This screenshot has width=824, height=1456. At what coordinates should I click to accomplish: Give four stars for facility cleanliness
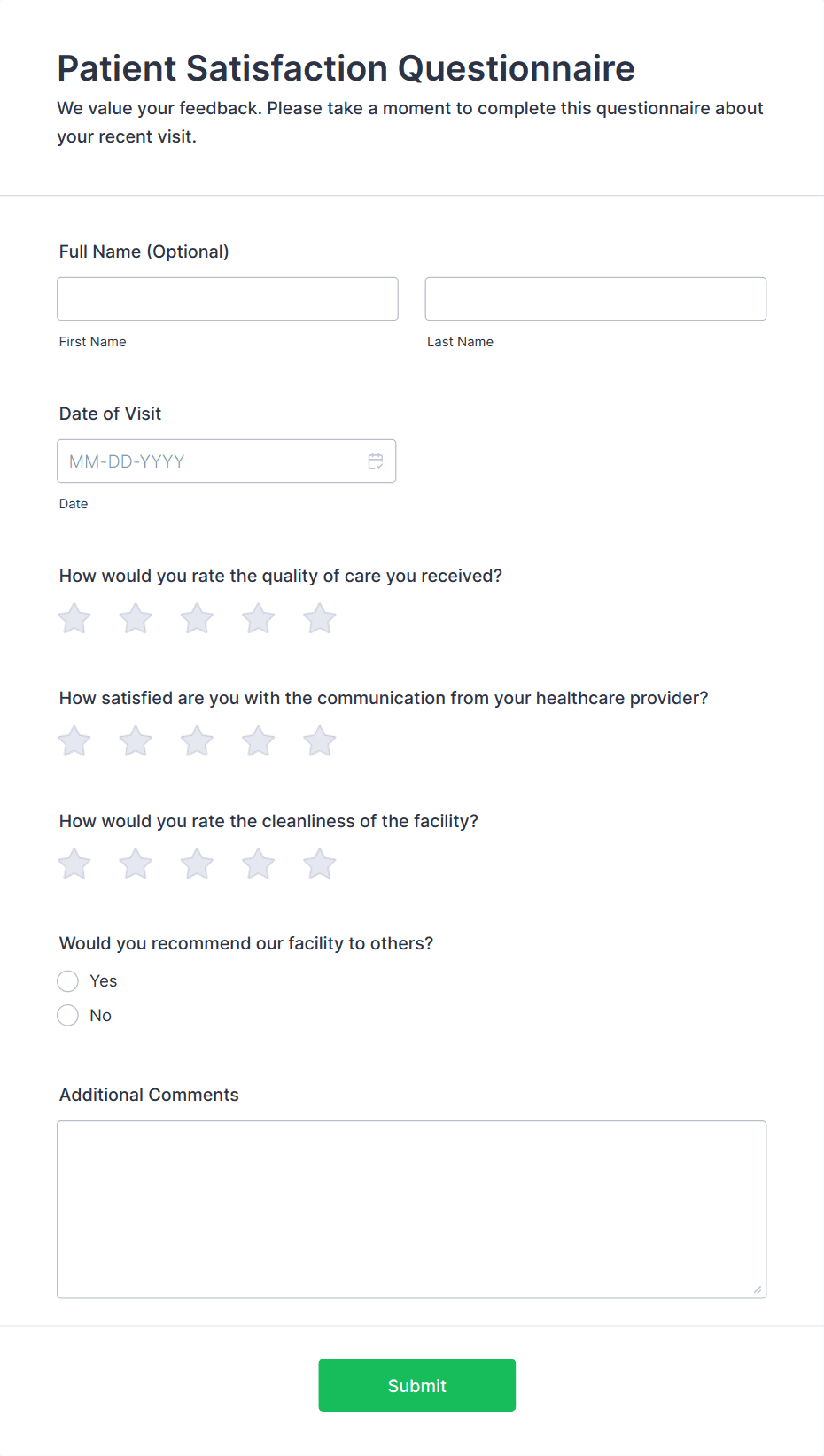tap(258, 864)
